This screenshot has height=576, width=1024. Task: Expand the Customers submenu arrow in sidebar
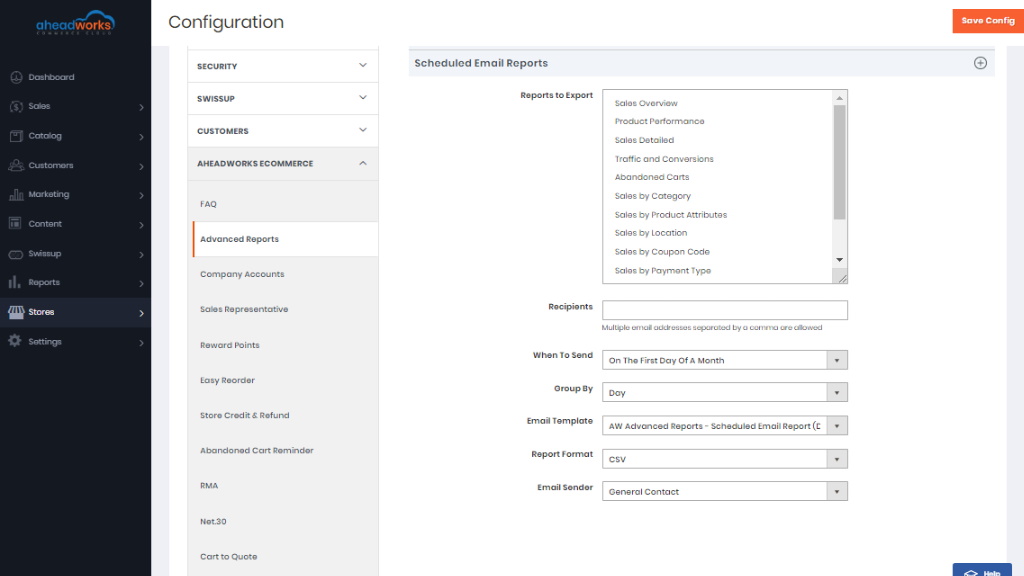141,166
